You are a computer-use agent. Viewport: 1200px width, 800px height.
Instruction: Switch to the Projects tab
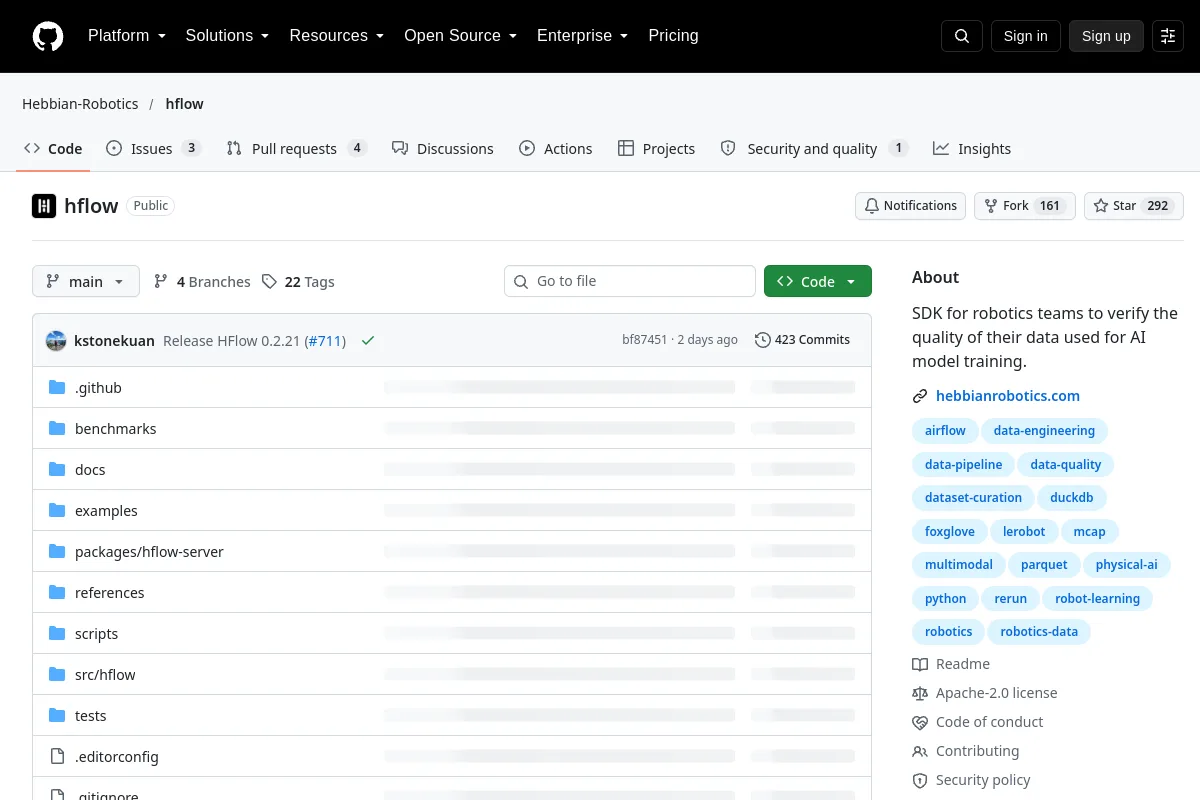point(656,149)
